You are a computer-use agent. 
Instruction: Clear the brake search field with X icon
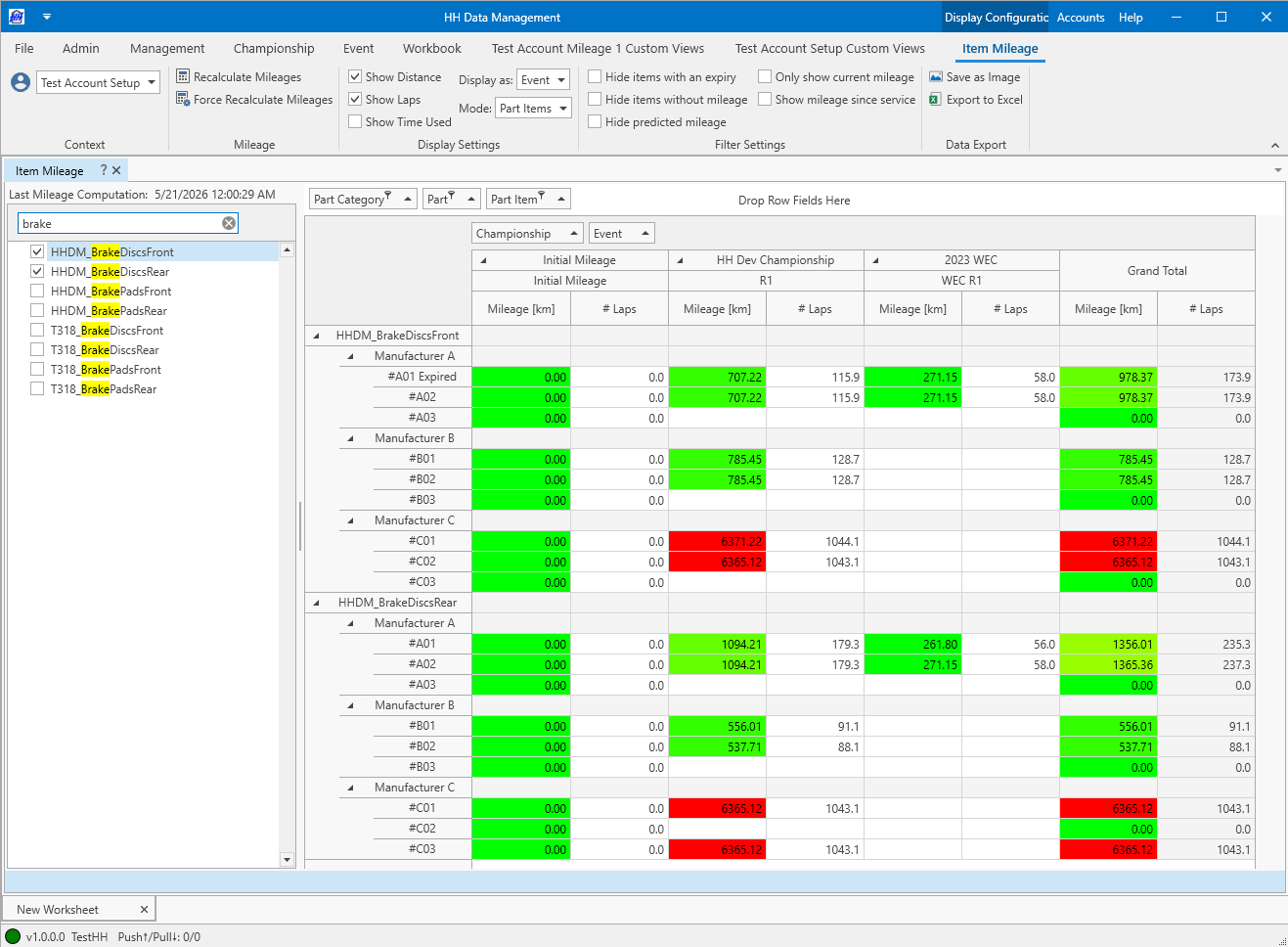pyautogui.click(x=229, y=223)
